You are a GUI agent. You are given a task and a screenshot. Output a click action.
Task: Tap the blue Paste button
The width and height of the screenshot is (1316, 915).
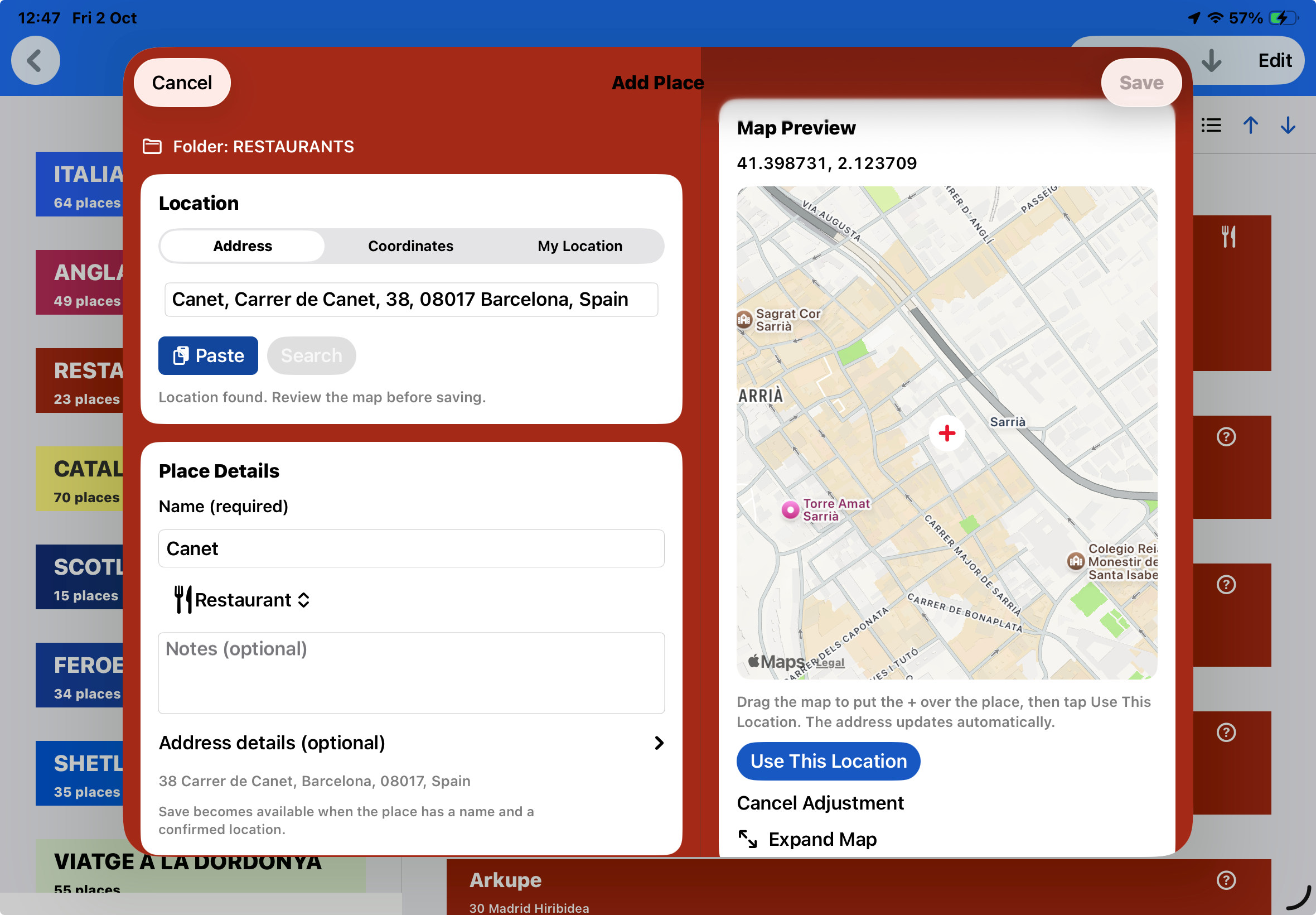tap(208, 355)
